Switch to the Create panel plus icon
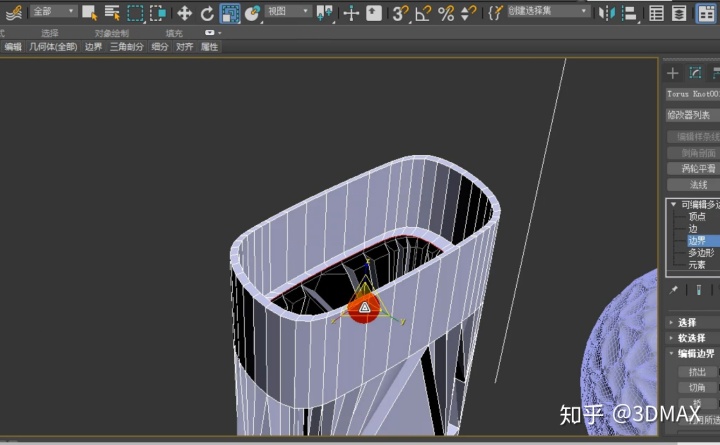Screen dimensions: 720x445 click(x=673, y=73)
